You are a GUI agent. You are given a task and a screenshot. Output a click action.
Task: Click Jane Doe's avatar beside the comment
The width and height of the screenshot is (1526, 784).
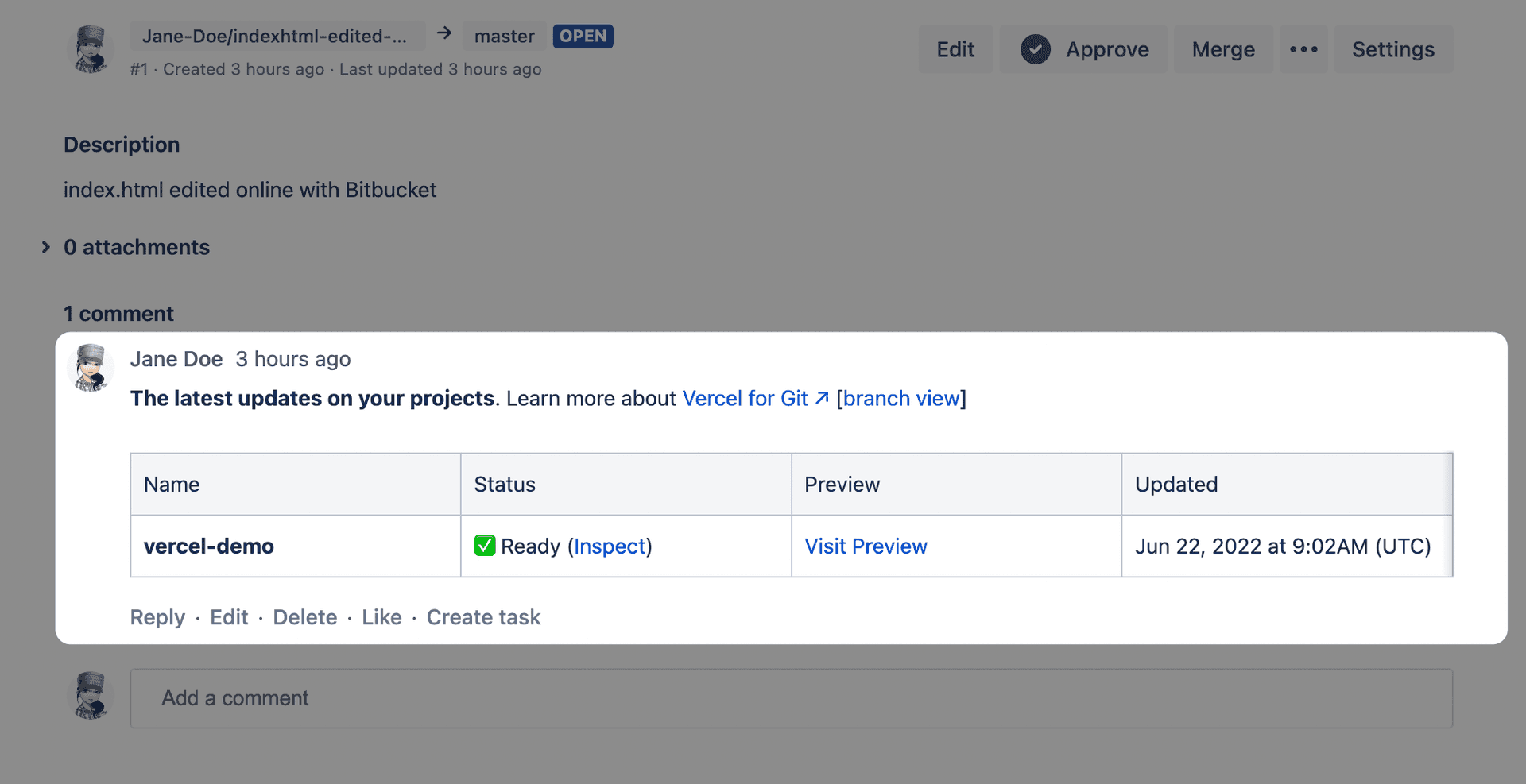coord(91,369)
